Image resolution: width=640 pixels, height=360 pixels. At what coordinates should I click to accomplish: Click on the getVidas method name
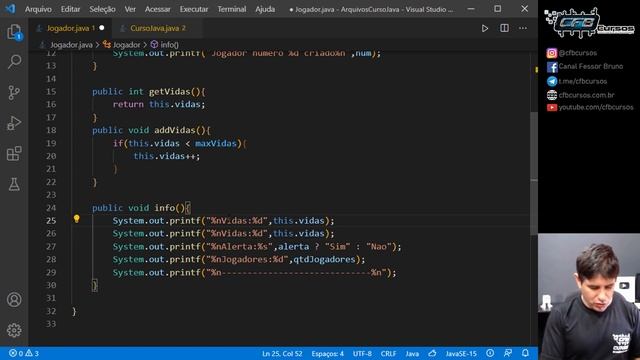(x=169, y=92)
